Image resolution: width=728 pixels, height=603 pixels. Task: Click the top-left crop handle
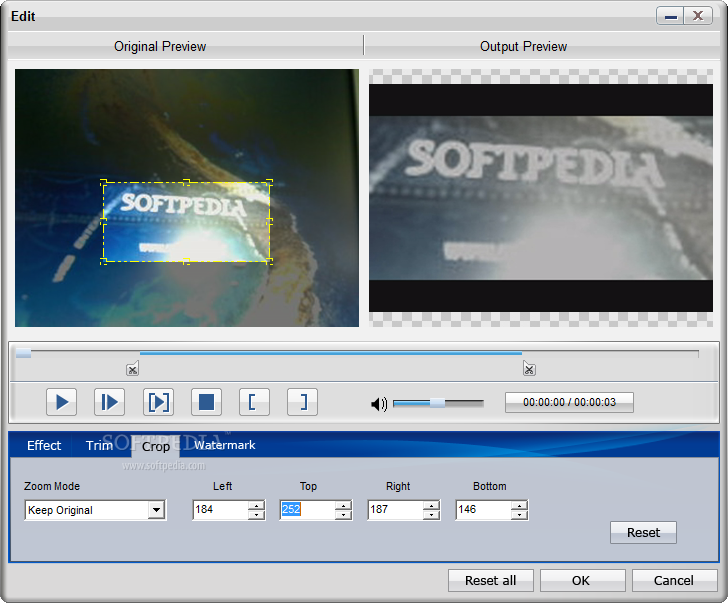[x=104, y=183]
